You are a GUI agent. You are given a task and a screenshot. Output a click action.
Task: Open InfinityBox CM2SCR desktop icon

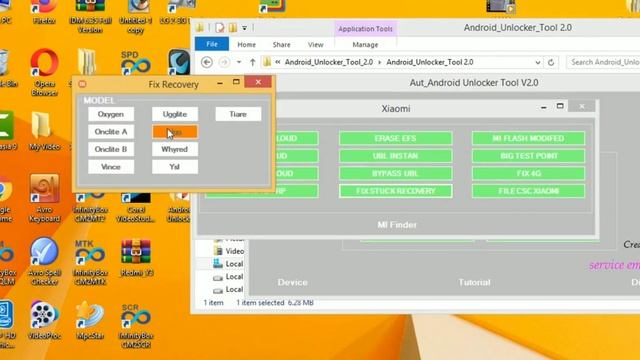click(136, 325)
